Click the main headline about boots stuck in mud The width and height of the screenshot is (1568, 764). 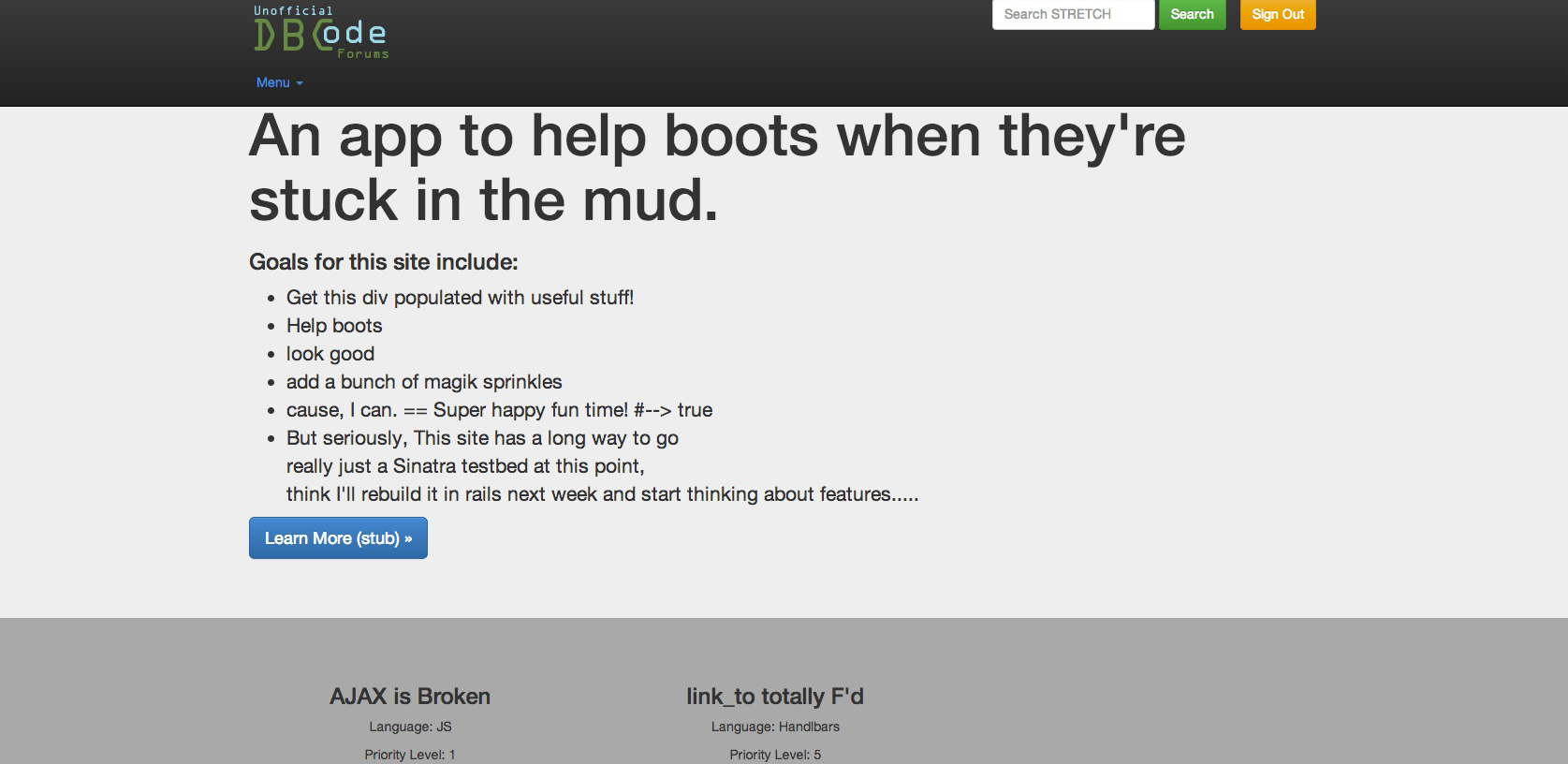pyautogui.click(x=716, y=168)
